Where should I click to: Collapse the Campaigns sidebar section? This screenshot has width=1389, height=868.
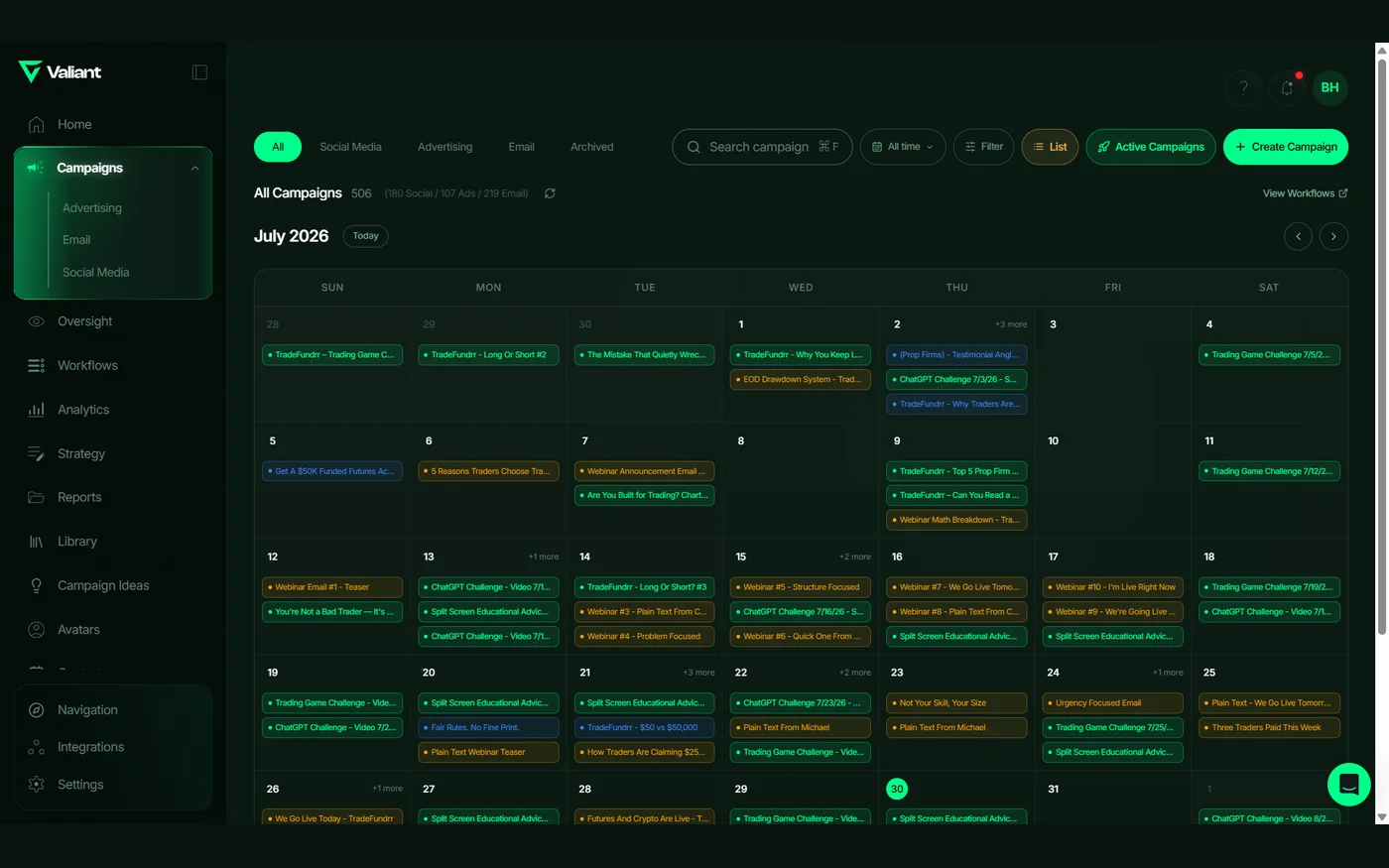coord(194,169)
